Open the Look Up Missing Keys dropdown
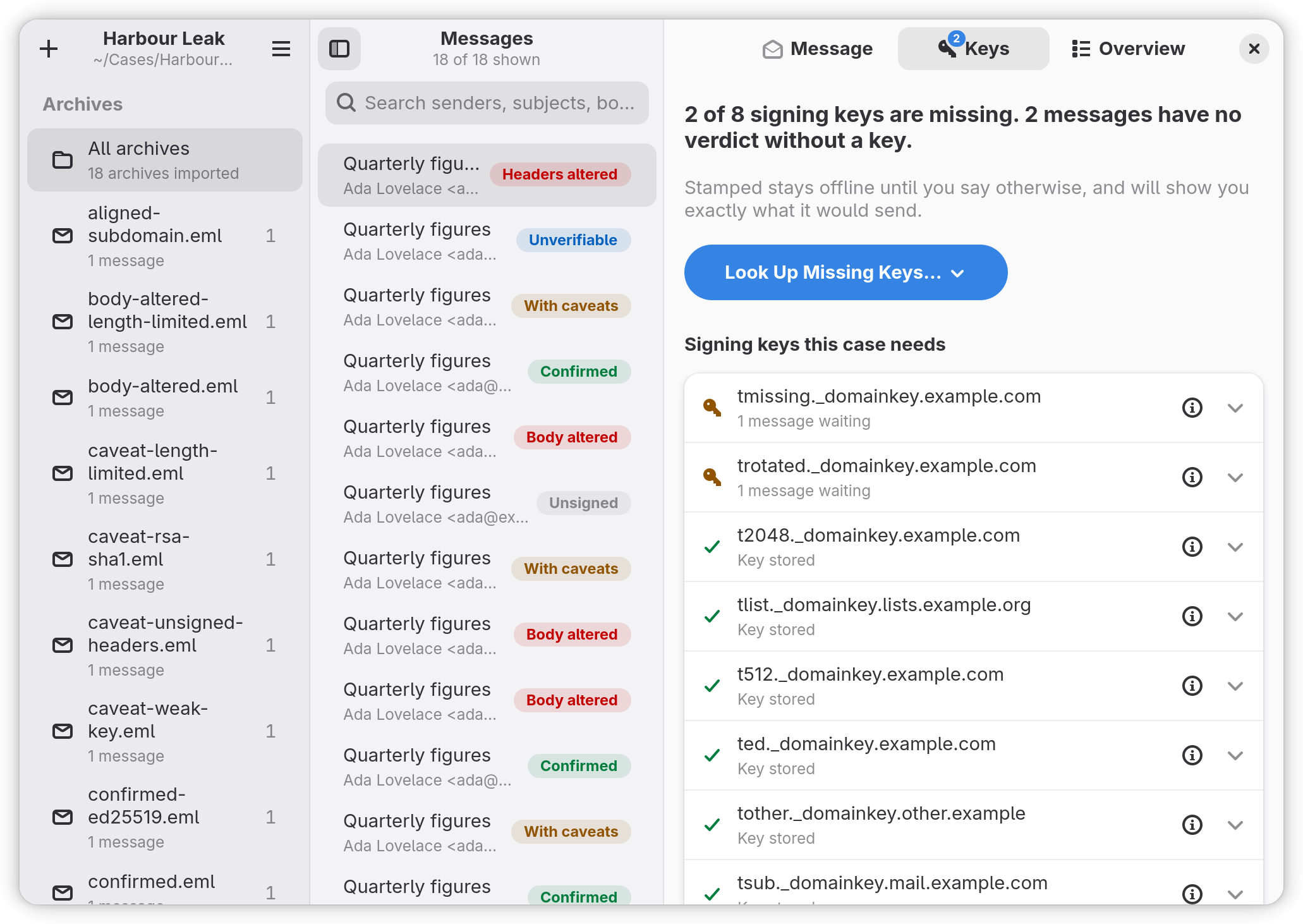 pos(845,272)
